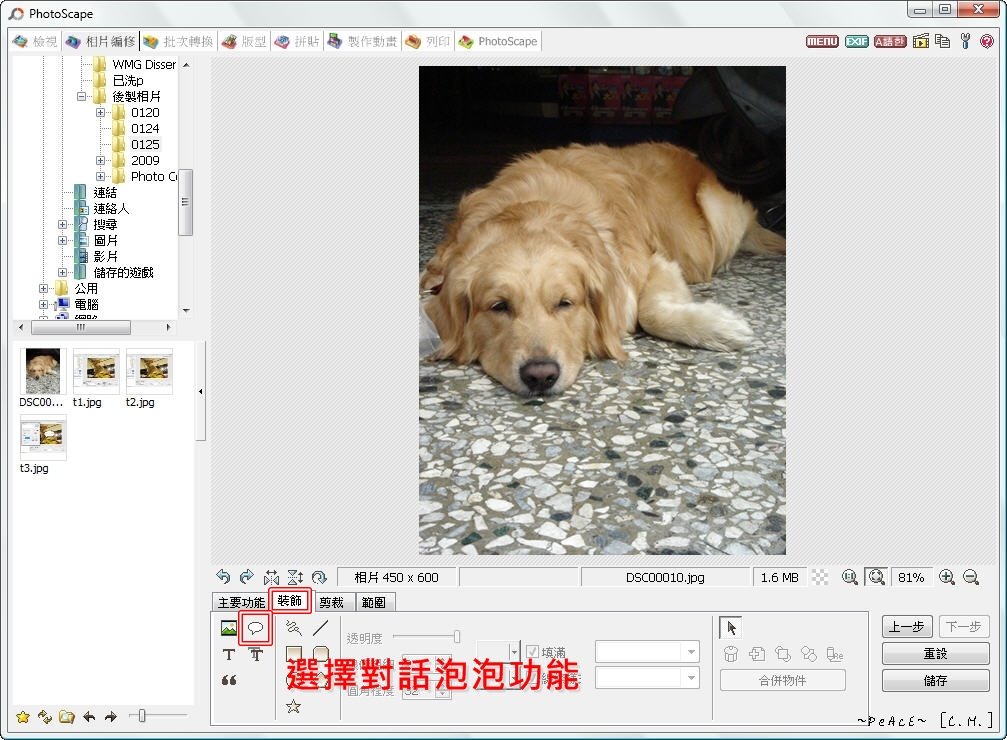Expand the 0120 folder node

[101, 112]
